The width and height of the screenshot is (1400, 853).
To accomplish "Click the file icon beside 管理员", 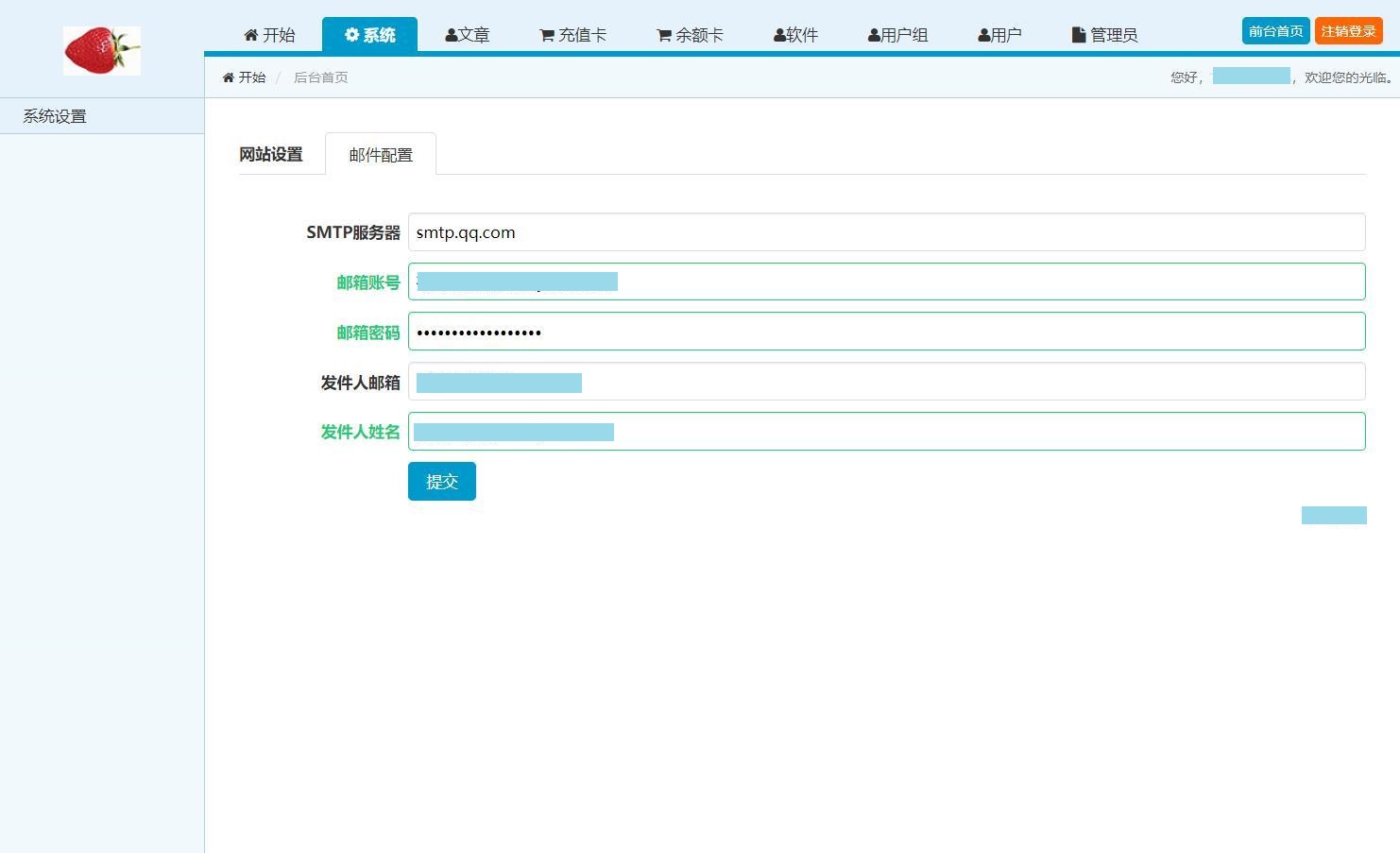I will tap(1078, 35).
